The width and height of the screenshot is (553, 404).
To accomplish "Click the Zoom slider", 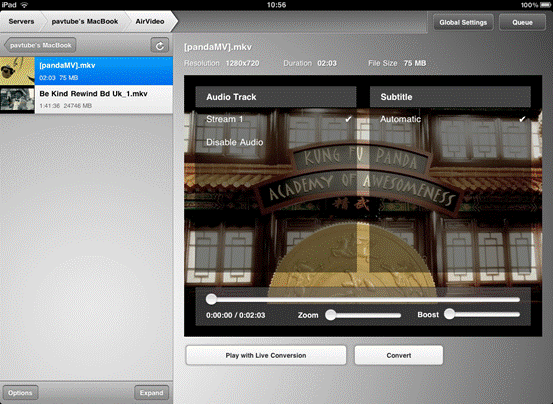I will tap(363, 315).
